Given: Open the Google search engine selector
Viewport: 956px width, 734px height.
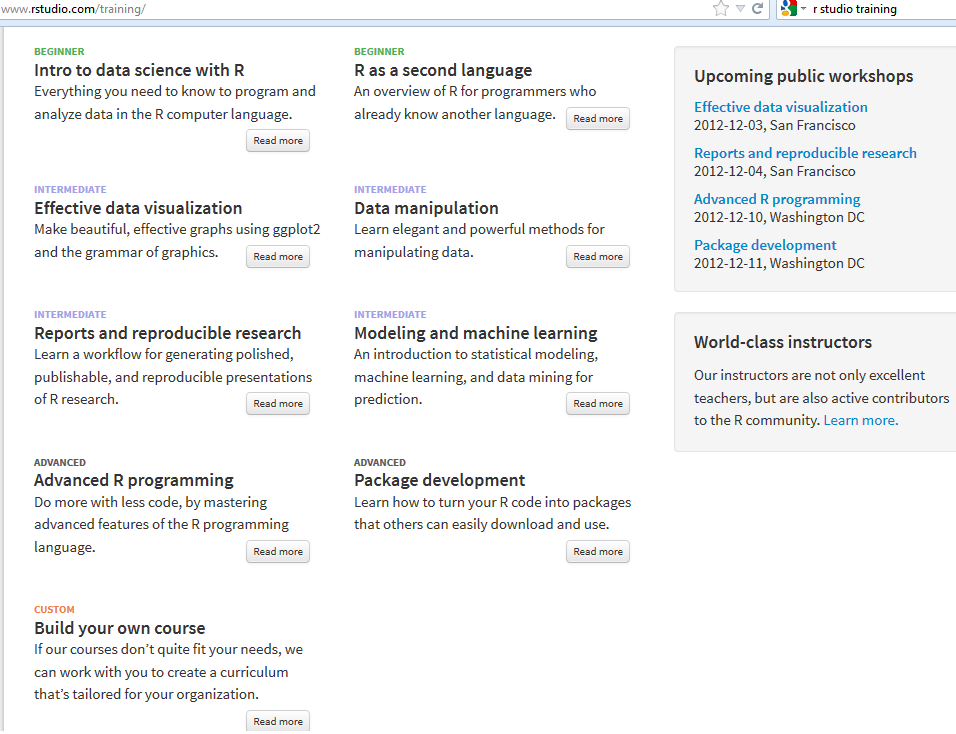Looking at the screenshot, I should pos(791,9).
